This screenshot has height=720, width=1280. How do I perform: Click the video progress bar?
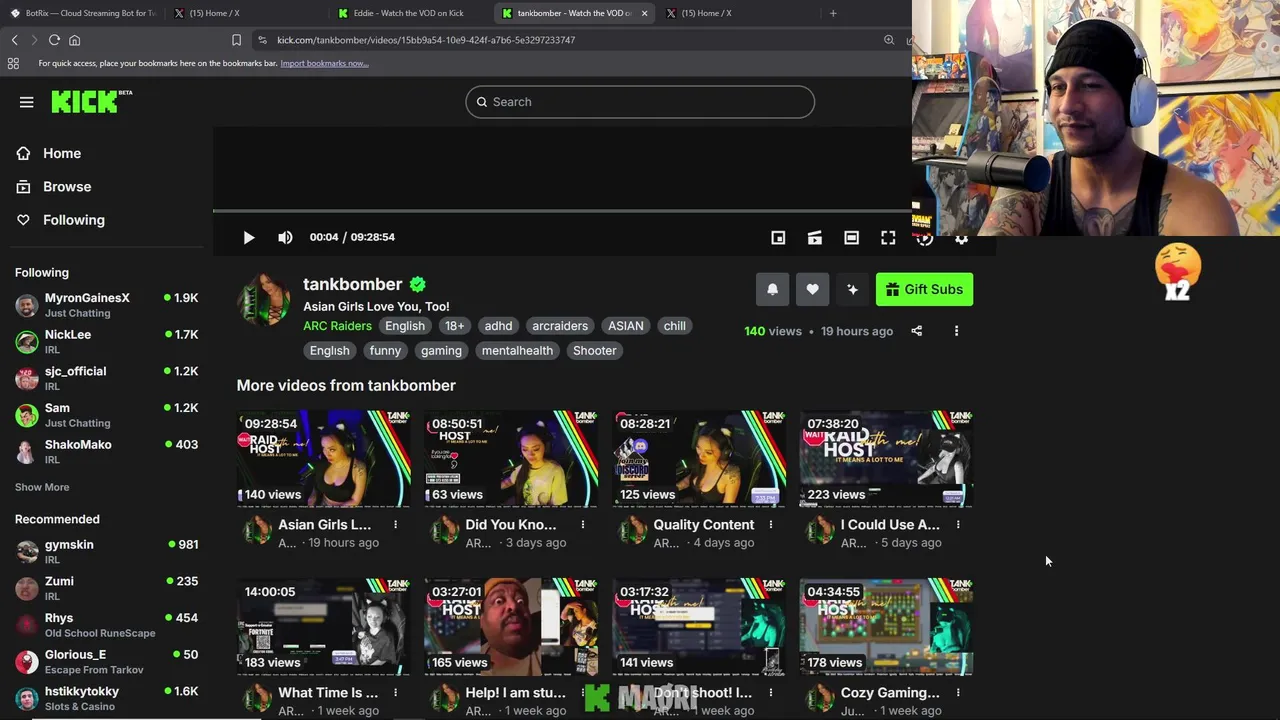click(562, 211)
